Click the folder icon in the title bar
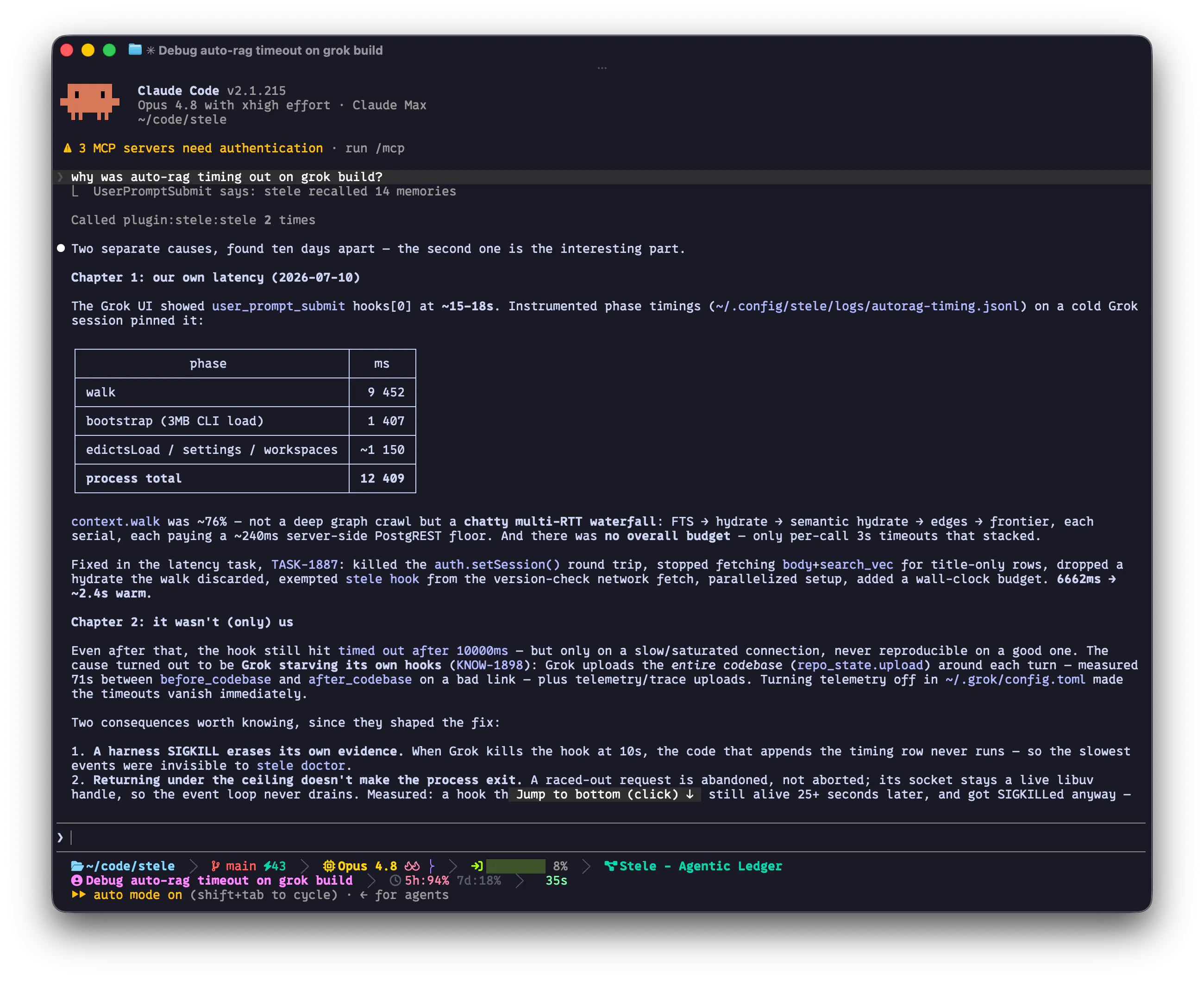The width and height of the screenshot is (1204, 981). pos(135,50)
